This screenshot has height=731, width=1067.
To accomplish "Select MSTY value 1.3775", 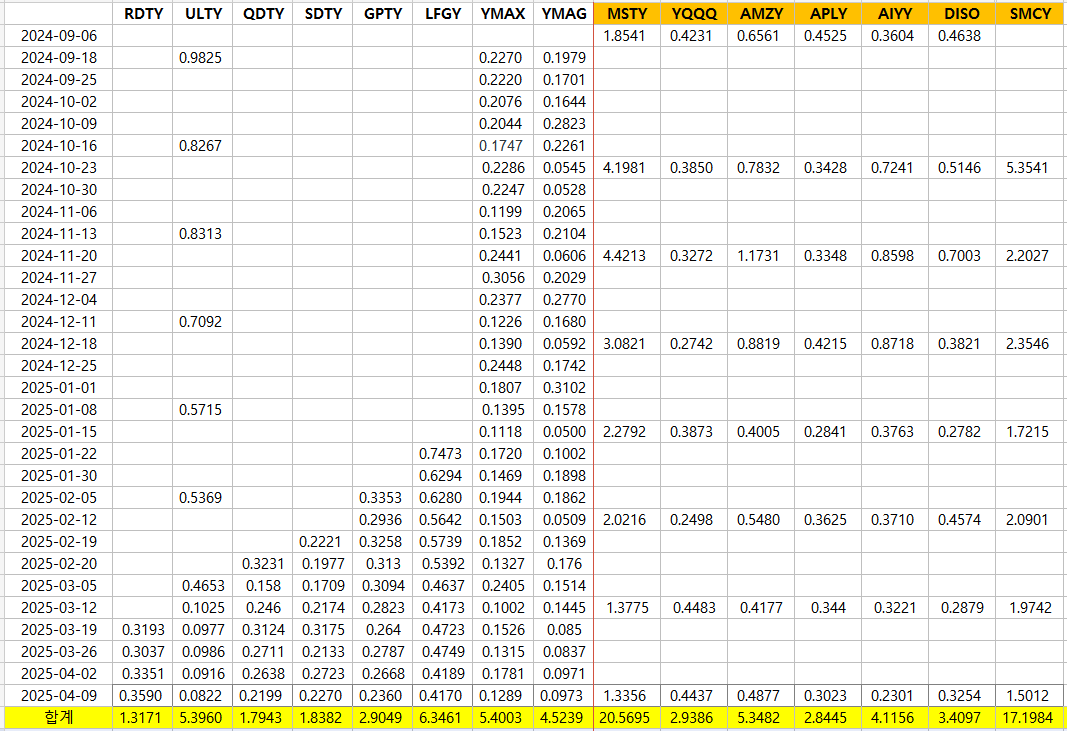I will click(x=627, y=608).
